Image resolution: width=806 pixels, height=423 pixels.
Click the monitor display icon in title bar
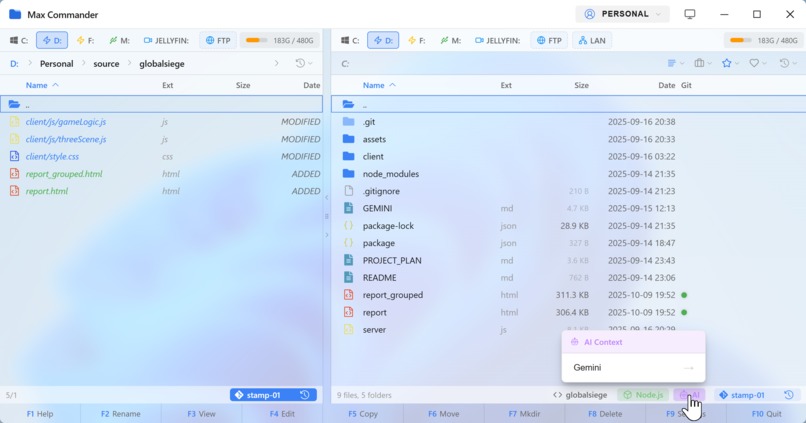pos(690,14)
